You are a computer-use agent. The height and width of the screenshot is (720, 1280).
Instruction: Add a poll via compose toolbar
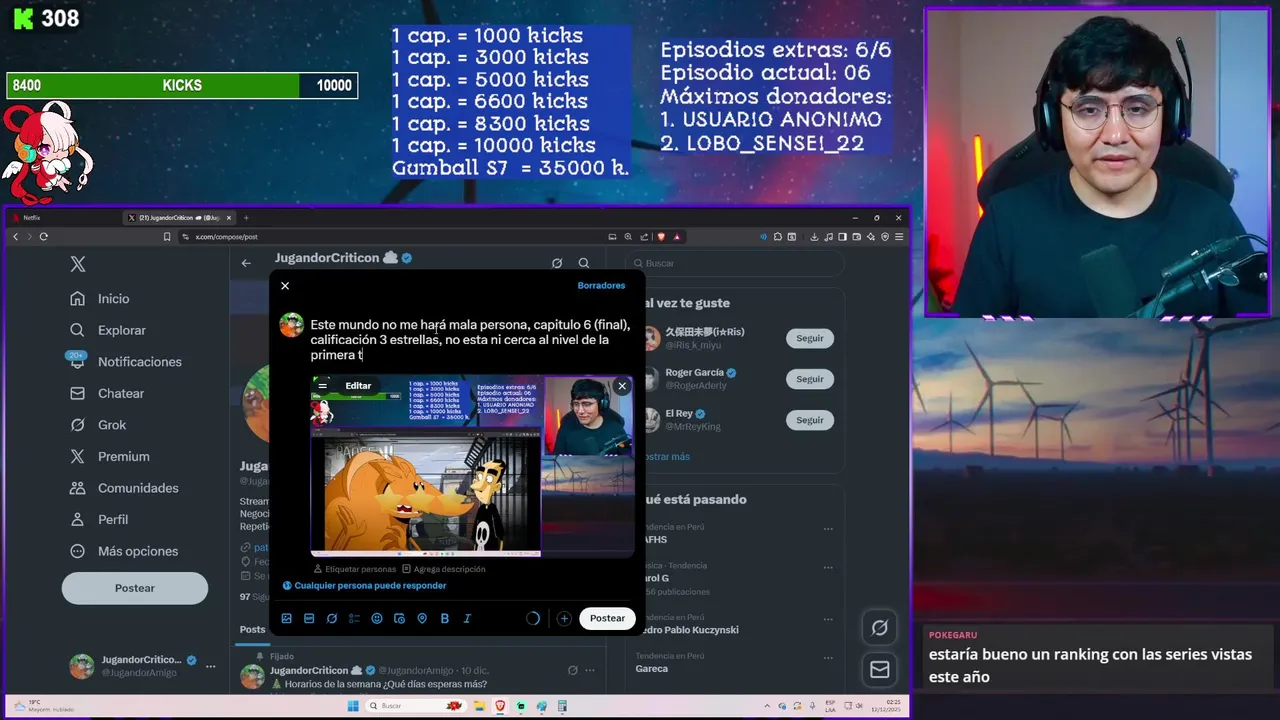[354, 619]
